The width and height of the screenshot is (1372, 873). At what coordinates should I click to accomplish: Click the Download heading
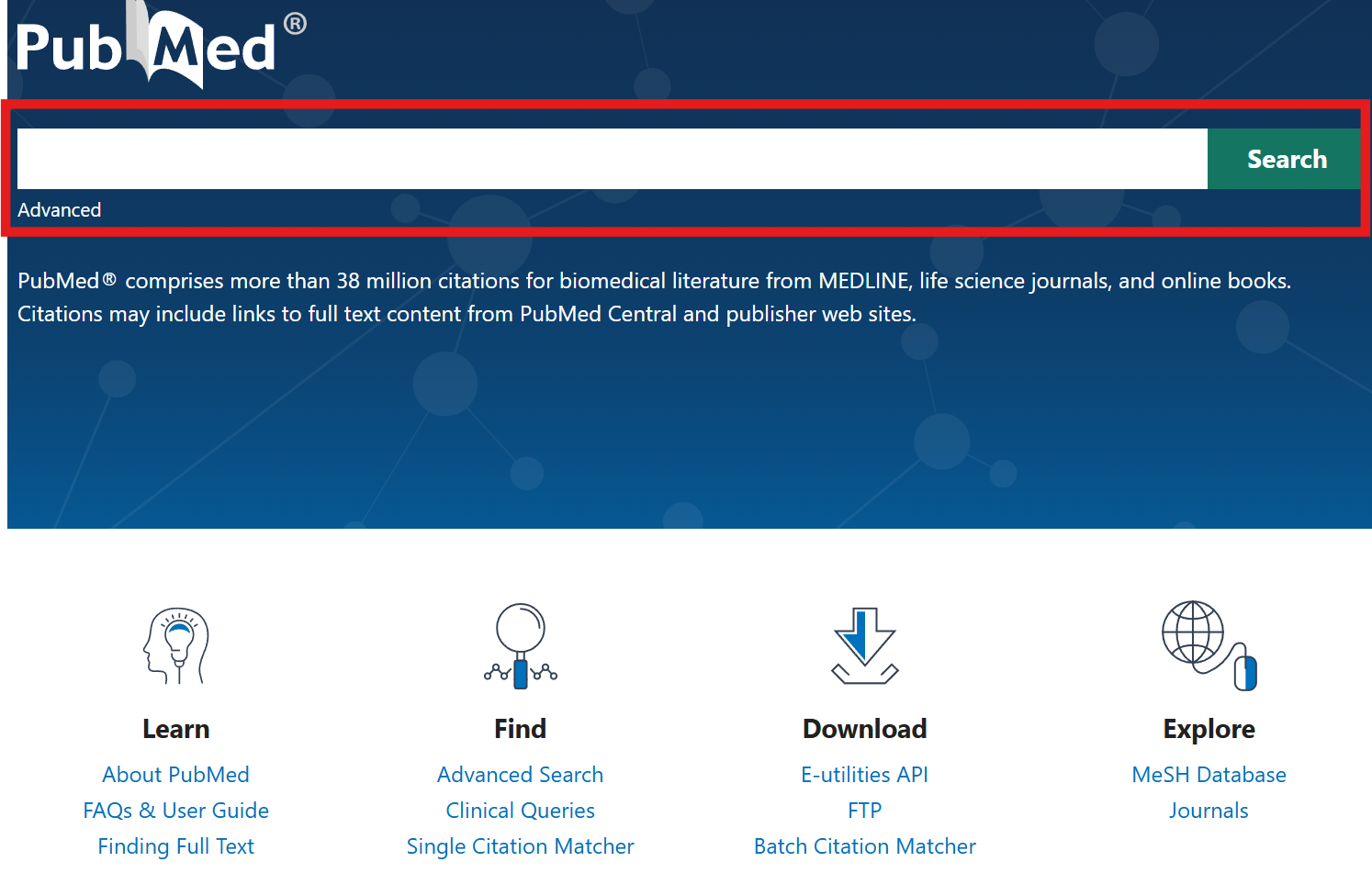point(865,729)
